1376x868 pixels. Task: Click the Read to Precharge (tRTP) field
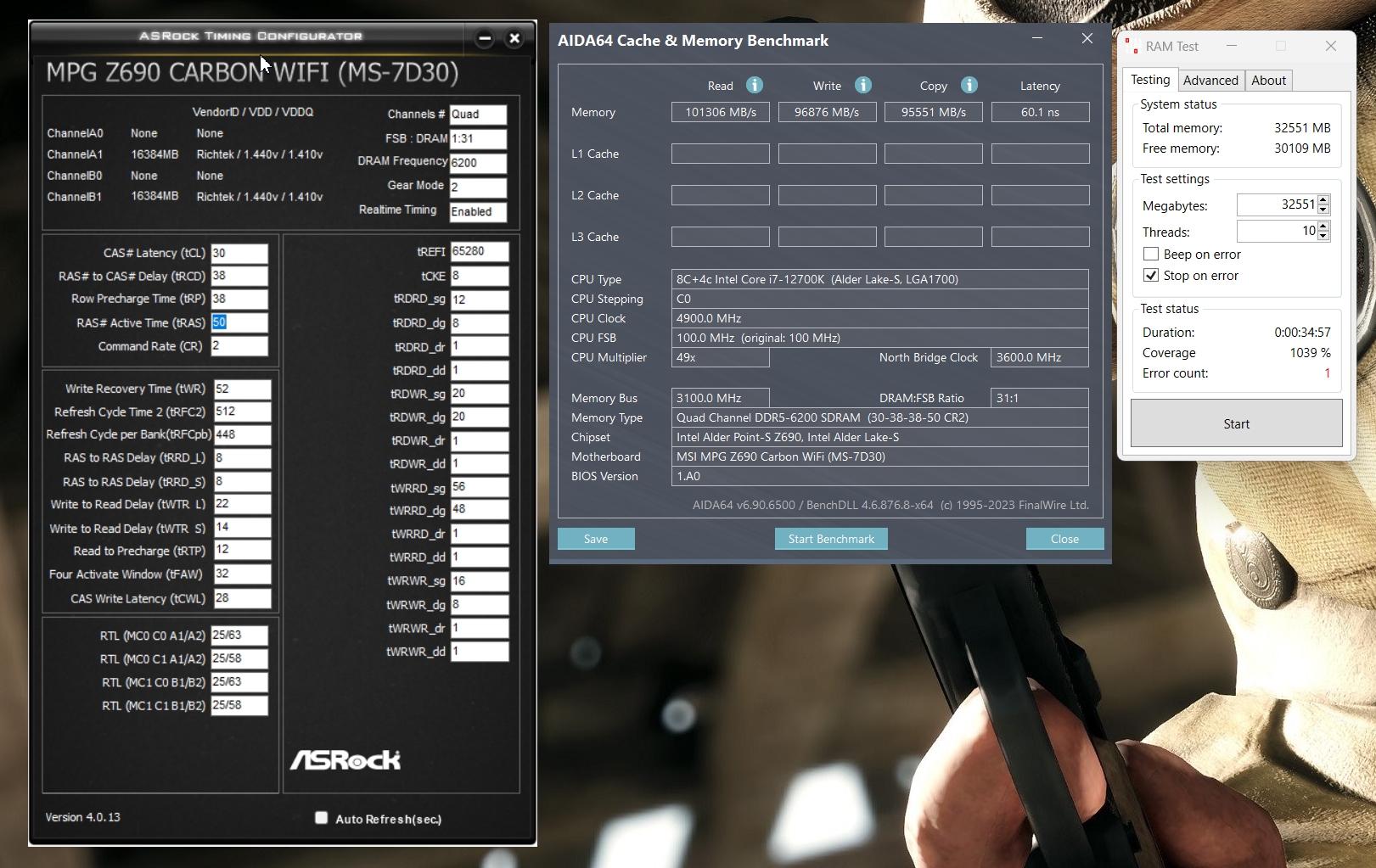click(x=242, y=550)
